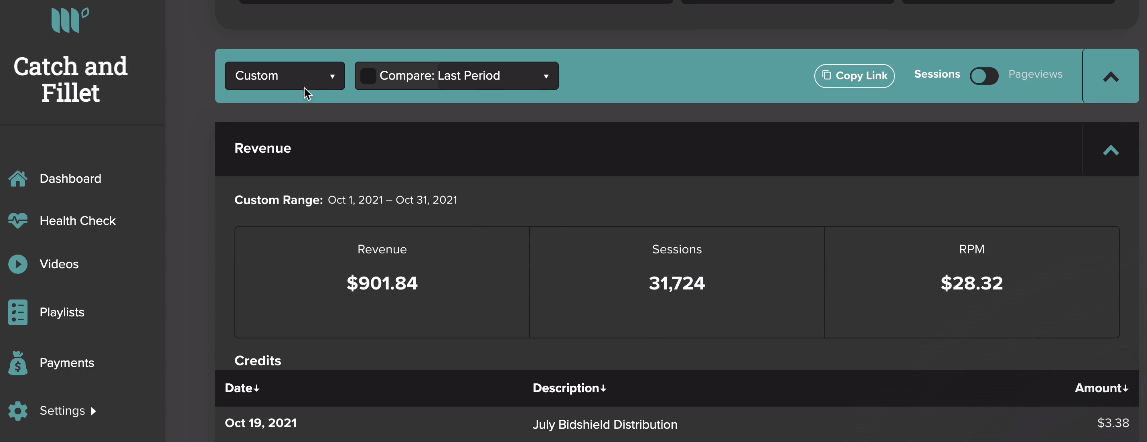The height and width of the screenshot is (442, 1147).
Task: Click the Playlists list icon
Action: pyautogui.click(x=18, y=312)
